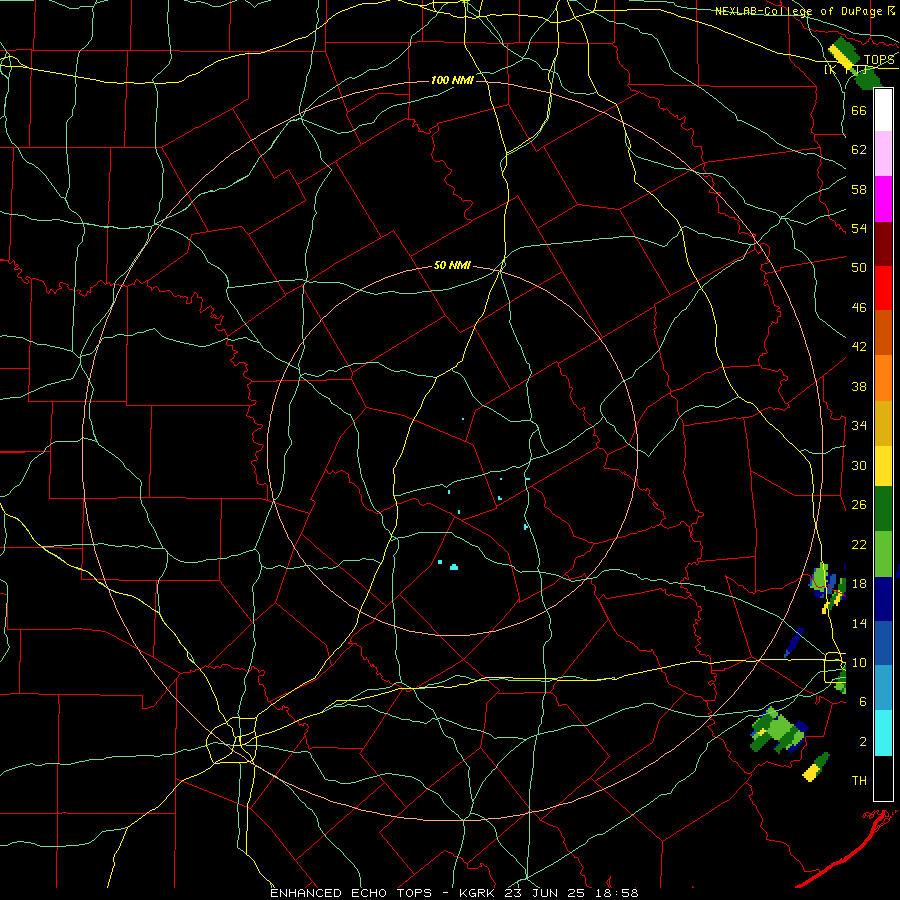This screenshot has height=900, width=900.
Task: Click the navy blue legend swatch
Action: 883,599
